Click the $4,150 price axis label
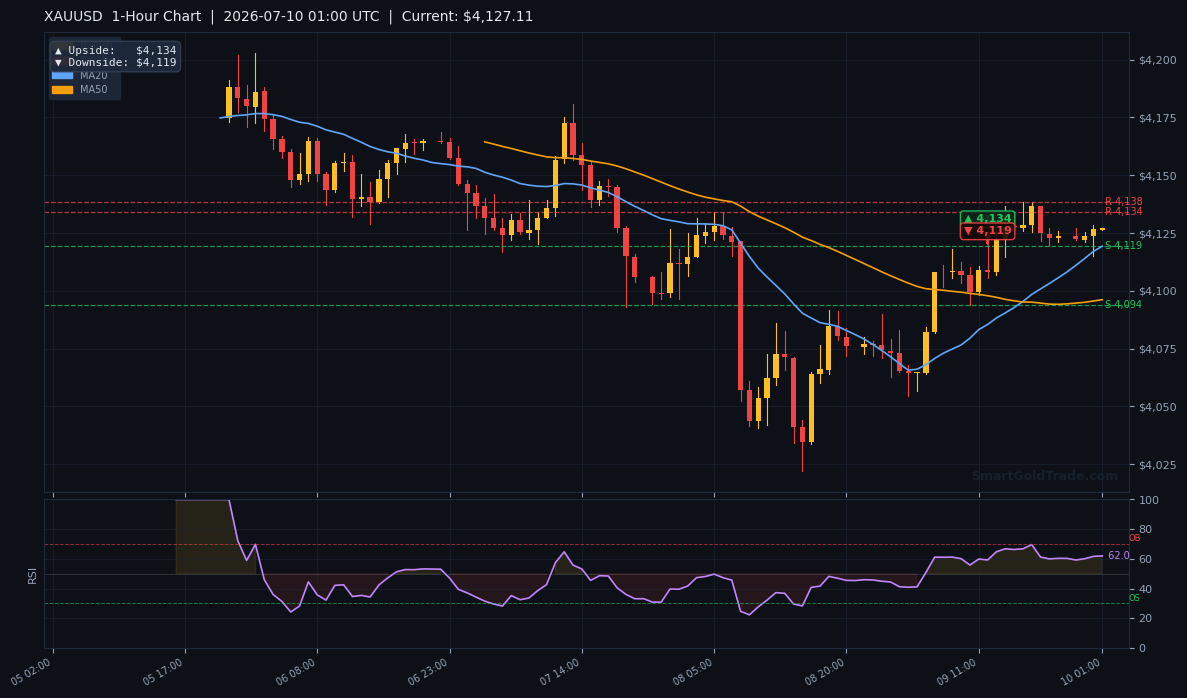This screenshot has height=698, width=1187. [x=1157, y=176]
